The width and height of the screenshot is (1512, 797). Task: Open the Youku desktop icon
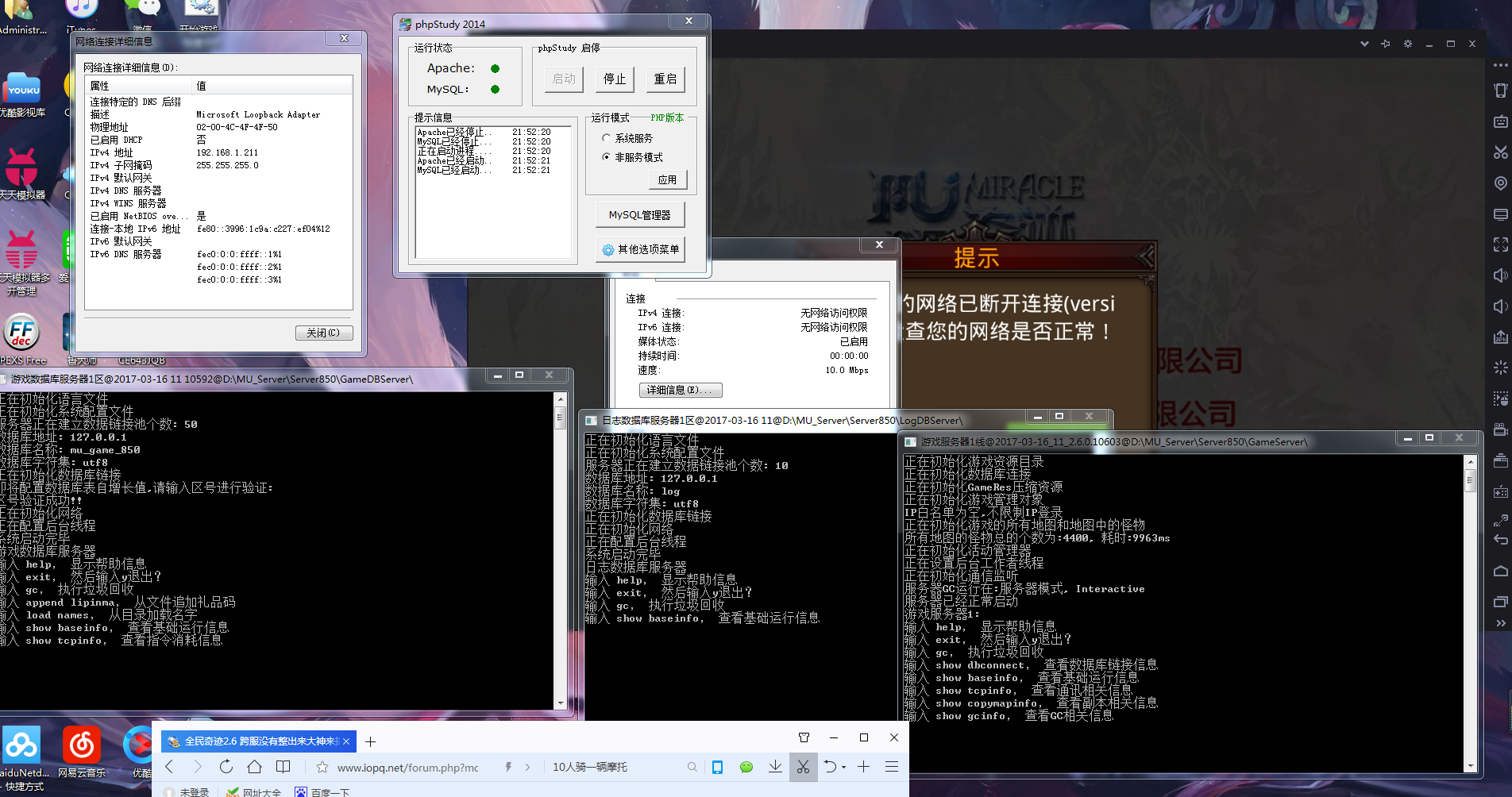click(22, 94)
